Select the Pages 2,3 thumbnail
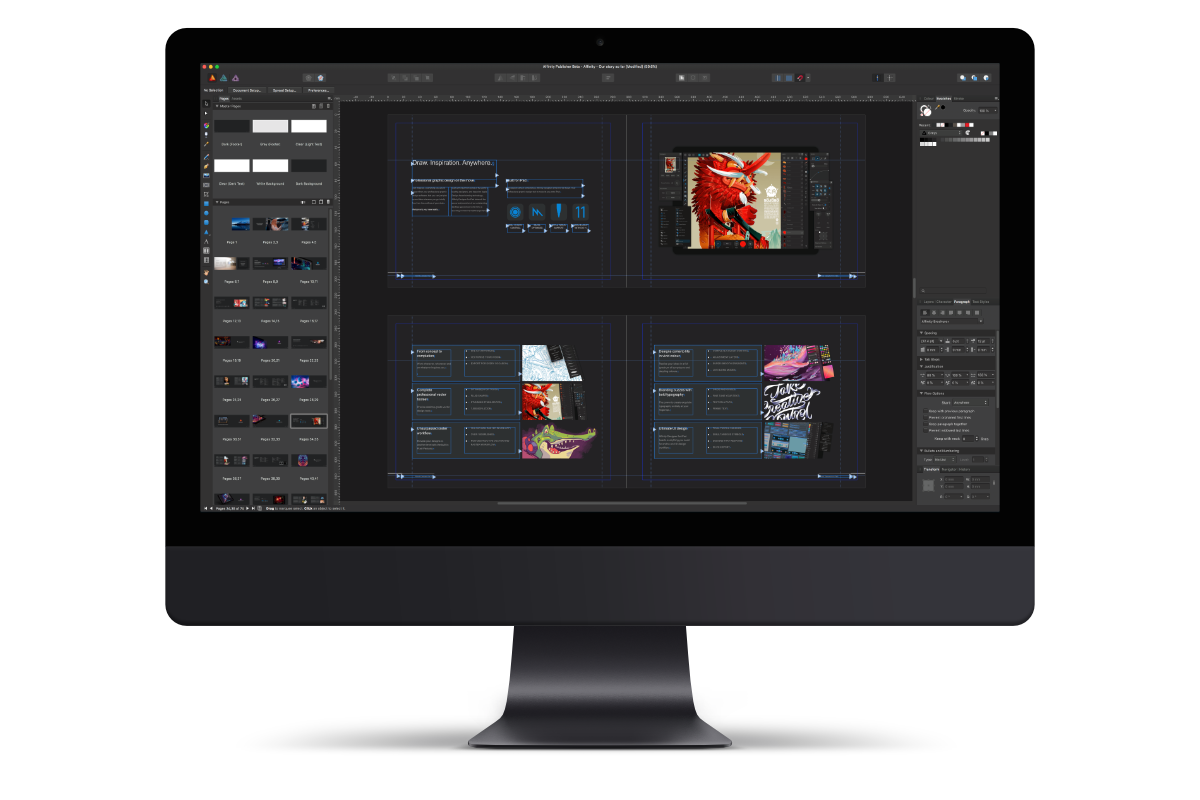The height and width of the screenshot is (800, 1200). click(x=270, y=224)
